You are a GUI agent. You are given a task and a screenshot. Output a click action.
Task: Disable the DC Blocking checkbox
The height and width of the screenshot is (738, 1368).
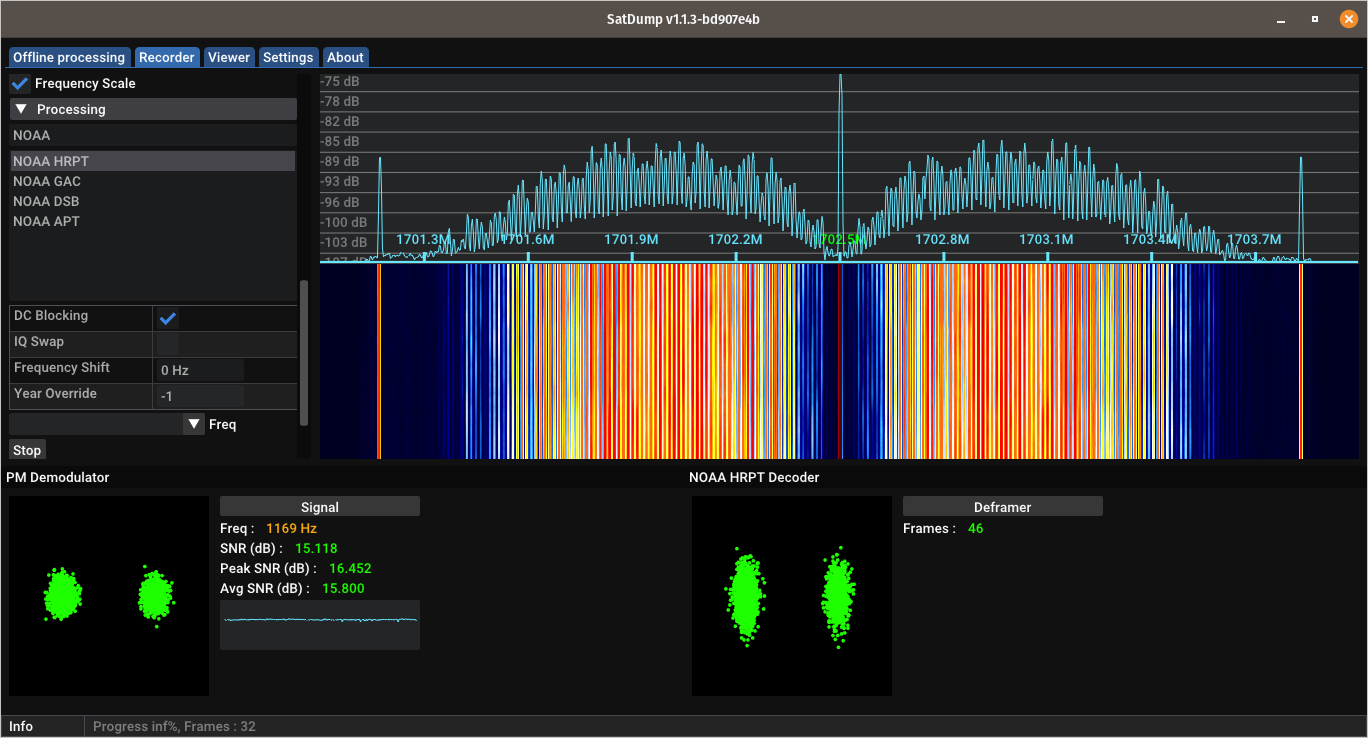[168, 318]
